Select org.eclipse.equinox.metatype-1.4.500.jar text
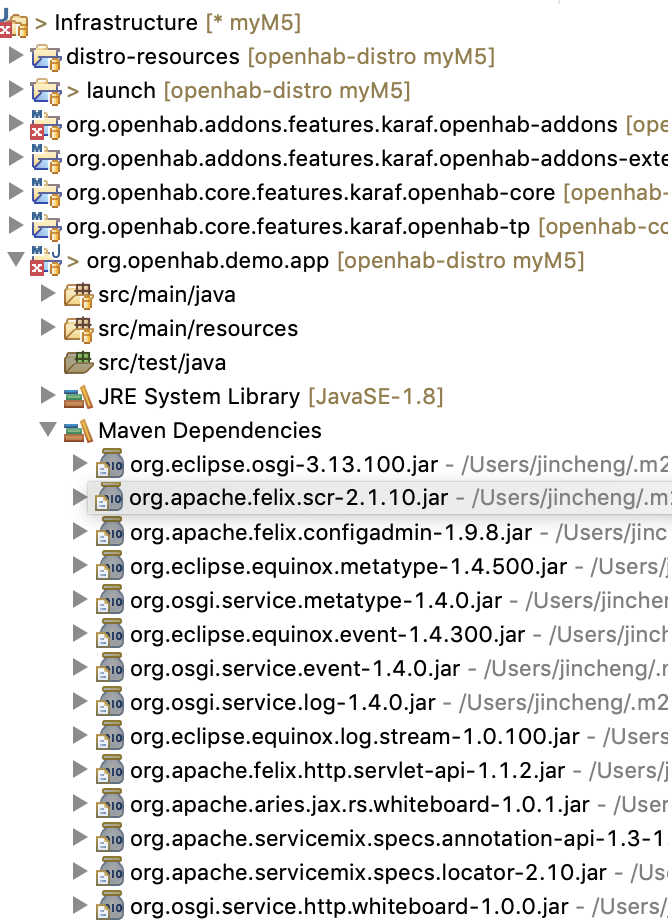Viewport: 672px width, 924px height. (x=348, y=567)
